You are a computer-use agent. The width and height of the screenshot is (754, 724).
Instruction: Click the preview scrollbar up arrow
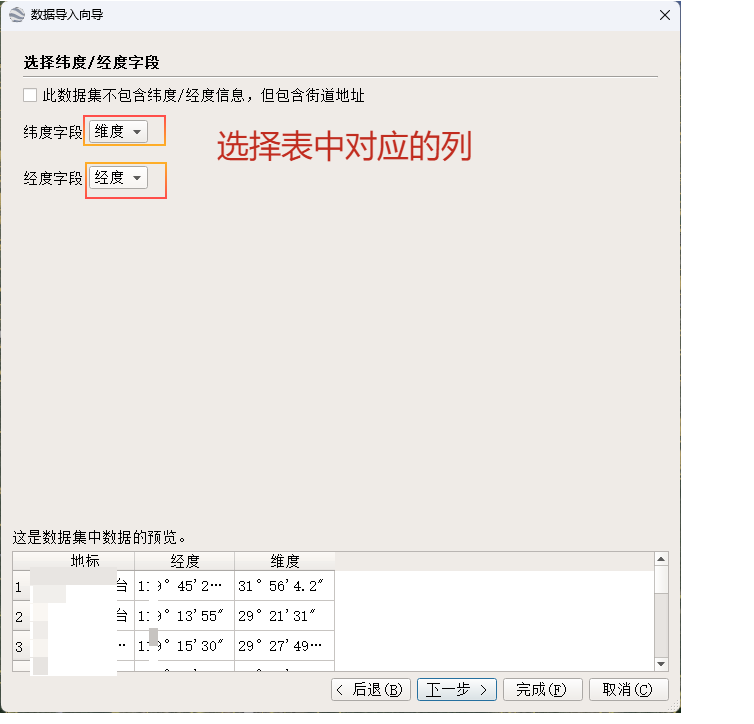pyautogui.click(x=660, y=558)
